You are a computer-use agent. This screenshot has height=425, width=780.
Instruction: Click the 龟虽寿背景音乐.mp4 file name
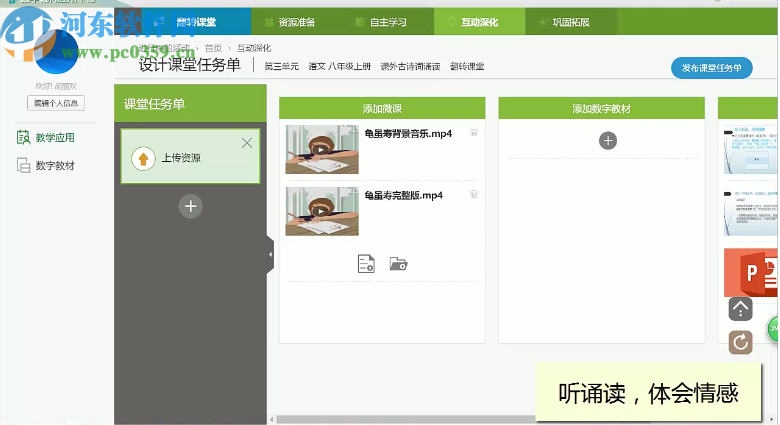click(408, 133)
